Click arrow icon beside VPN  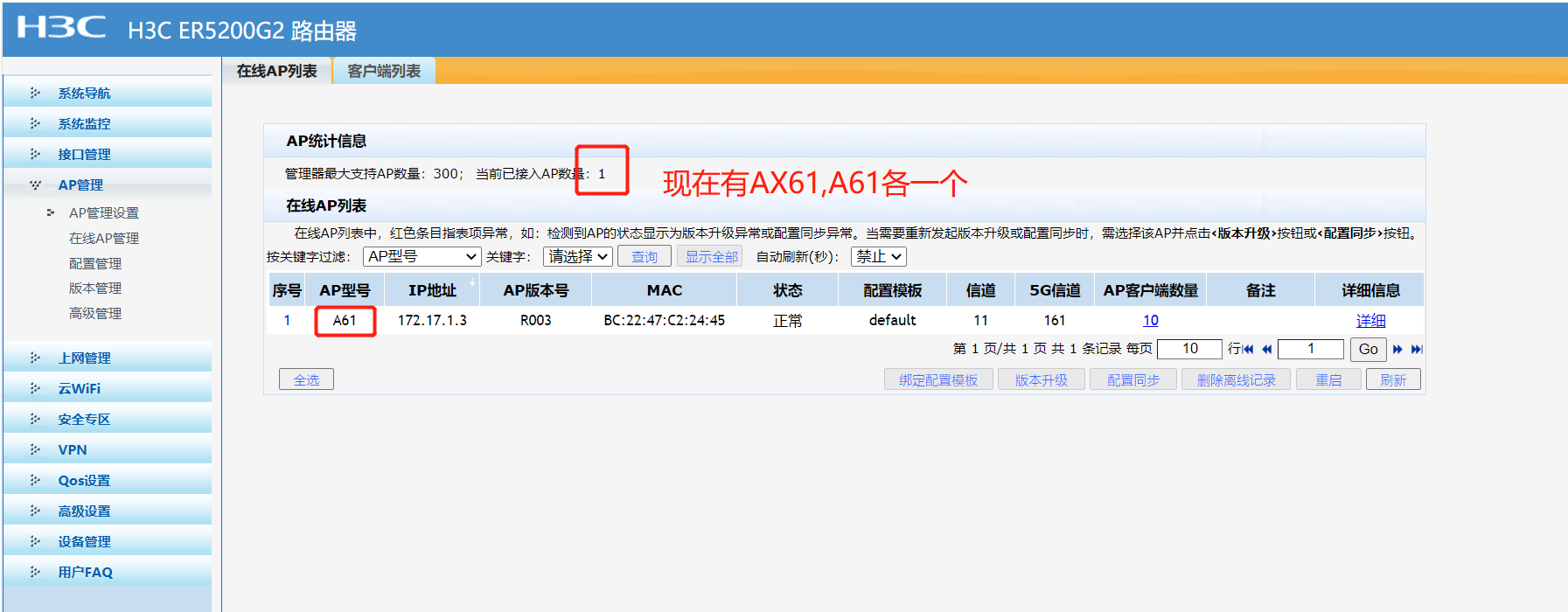(x=35, y=449)
